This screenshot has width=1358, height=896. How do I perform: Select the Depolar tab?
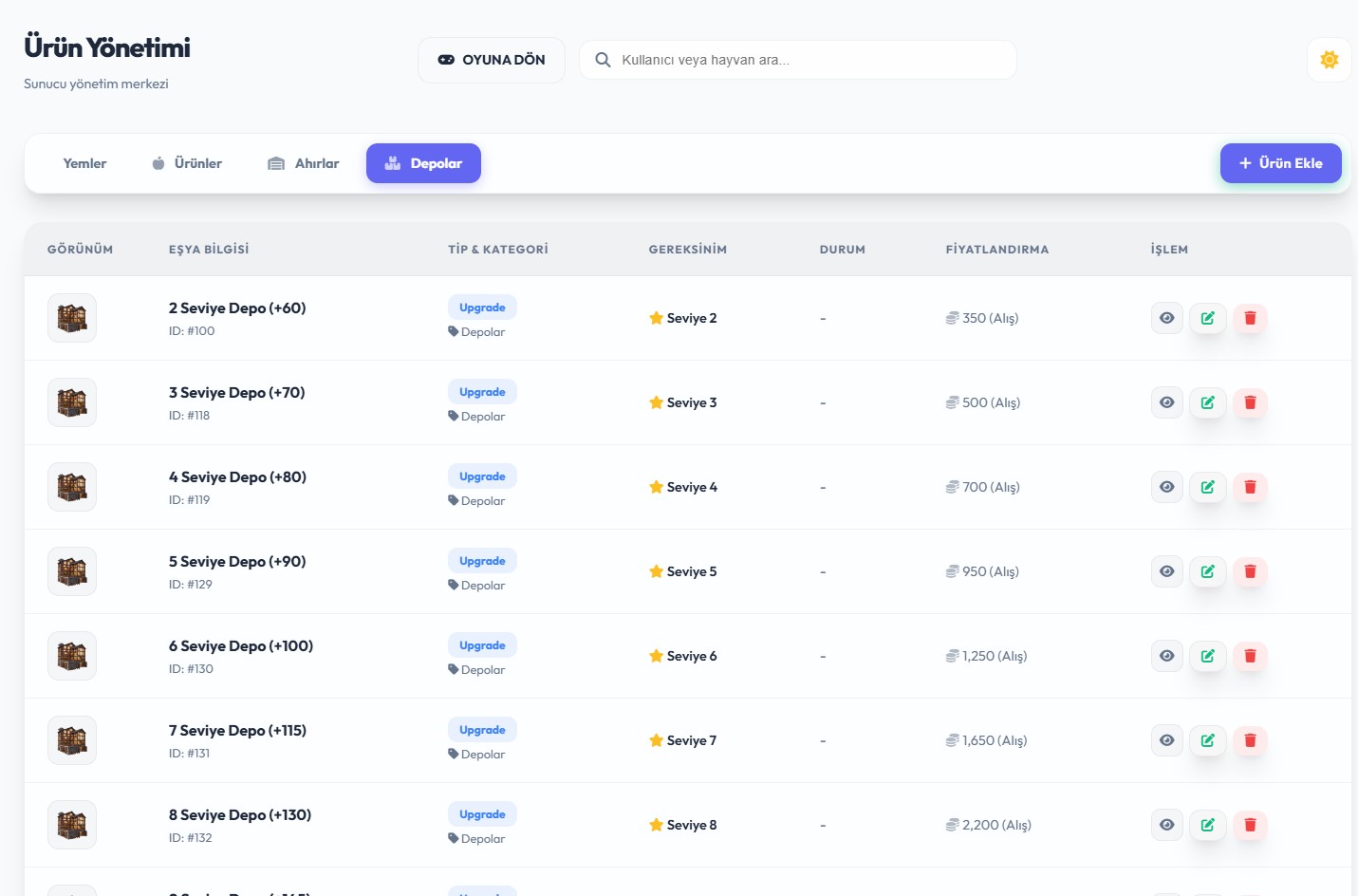(423, 163)
